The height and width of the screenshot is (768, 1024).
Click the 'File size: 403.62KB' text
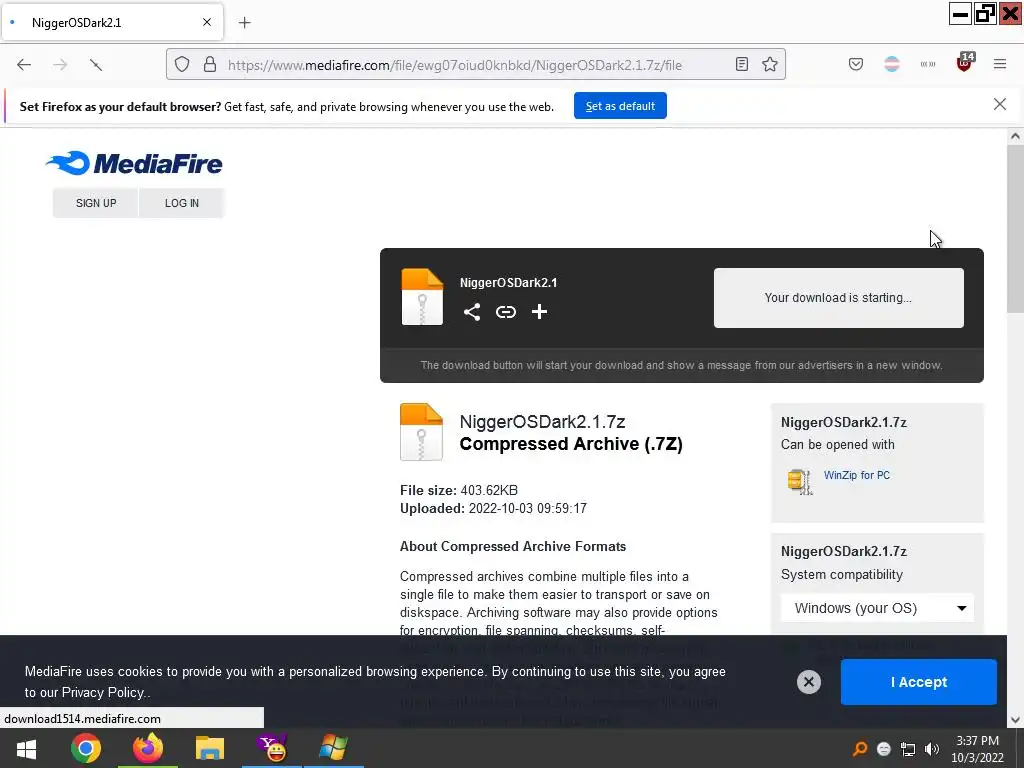[x=458, y=490]
